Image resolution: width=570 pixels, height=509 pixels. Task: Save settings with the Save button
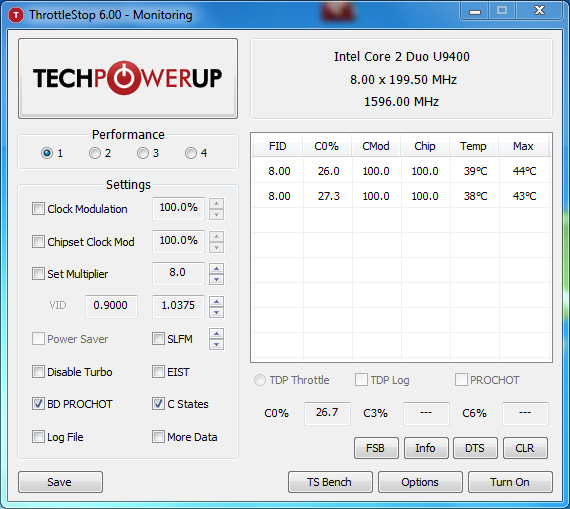click(x=60, y=482)
